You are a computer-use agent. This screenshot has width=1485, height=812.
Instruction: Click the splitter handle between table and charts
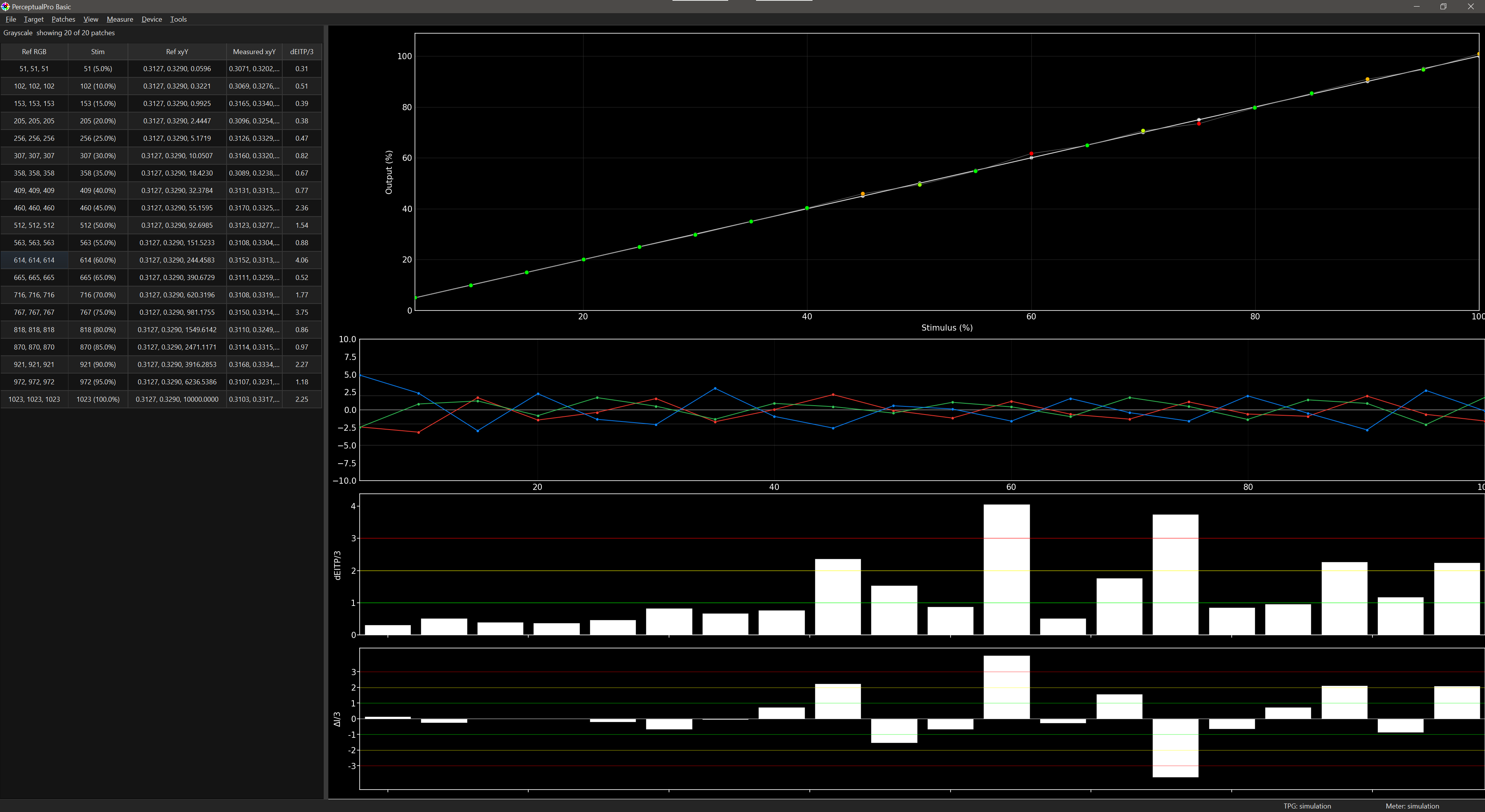click(325, 411)
